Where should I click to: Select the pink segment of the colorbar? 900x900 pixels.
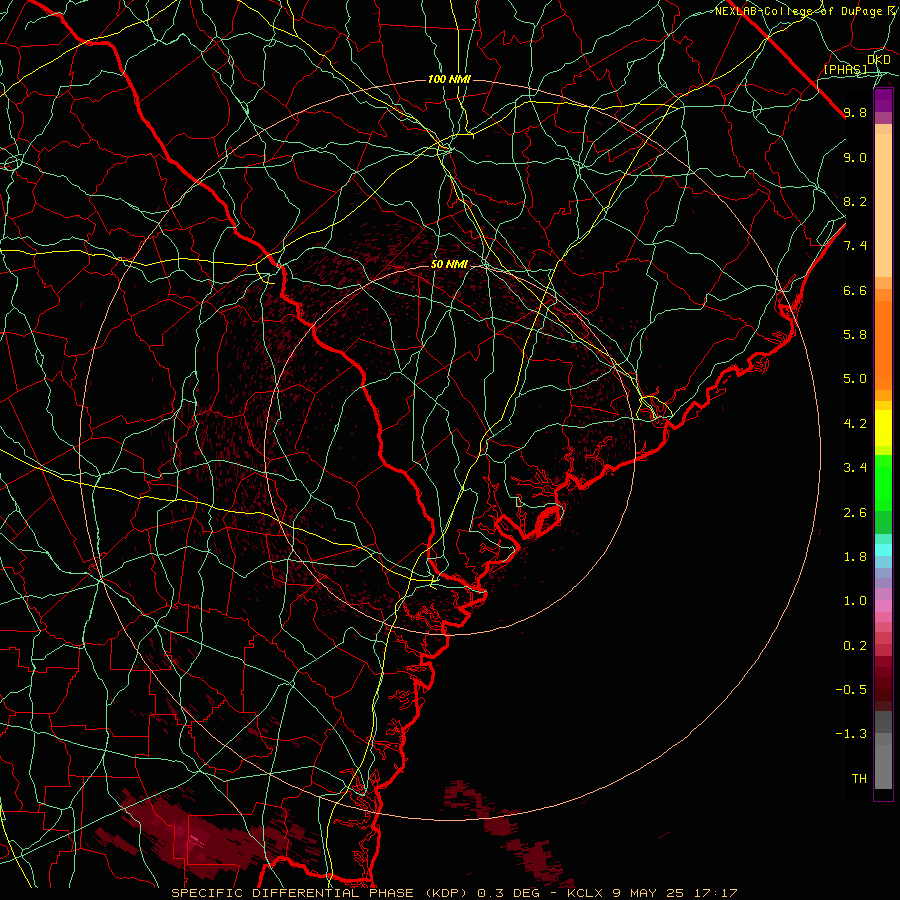(x=883, y=606)
